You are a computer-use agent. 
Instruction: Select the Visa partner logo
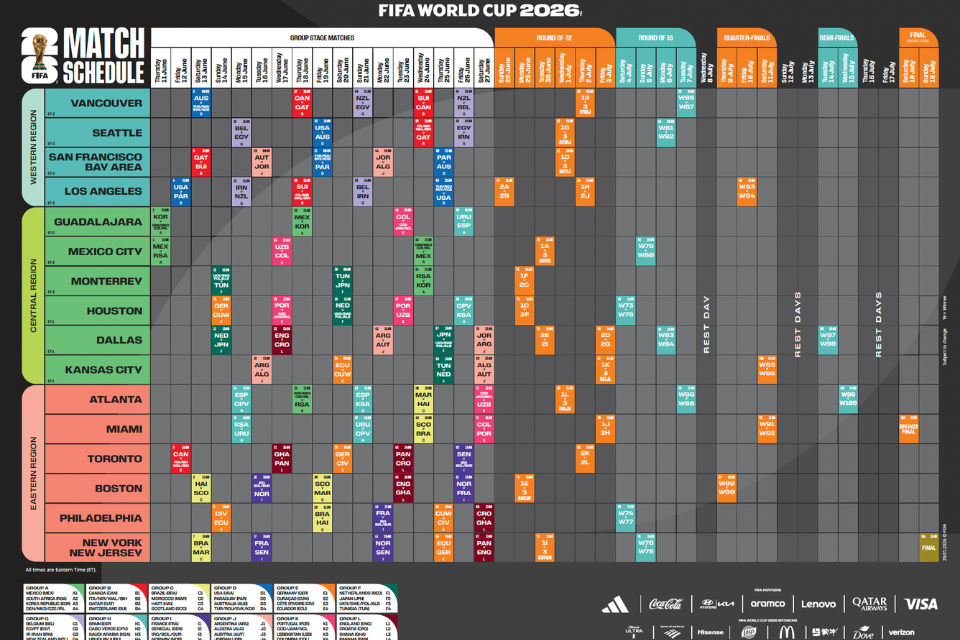(921, 604)
